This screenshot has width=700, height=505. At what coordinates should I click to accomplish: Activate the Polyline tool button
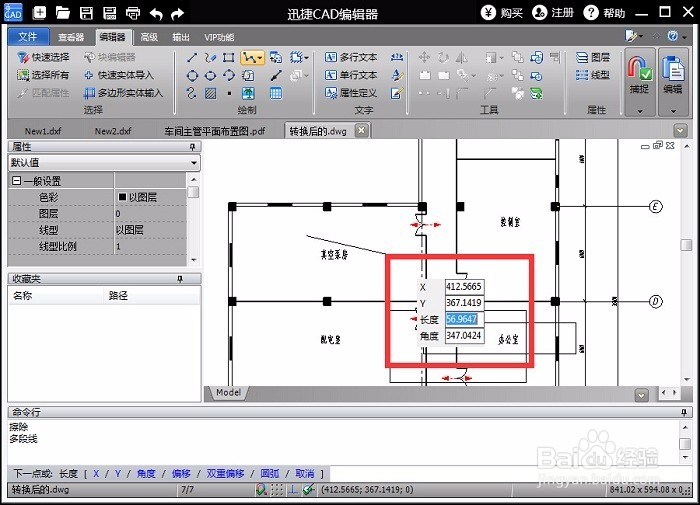click(x=249, y=57)
